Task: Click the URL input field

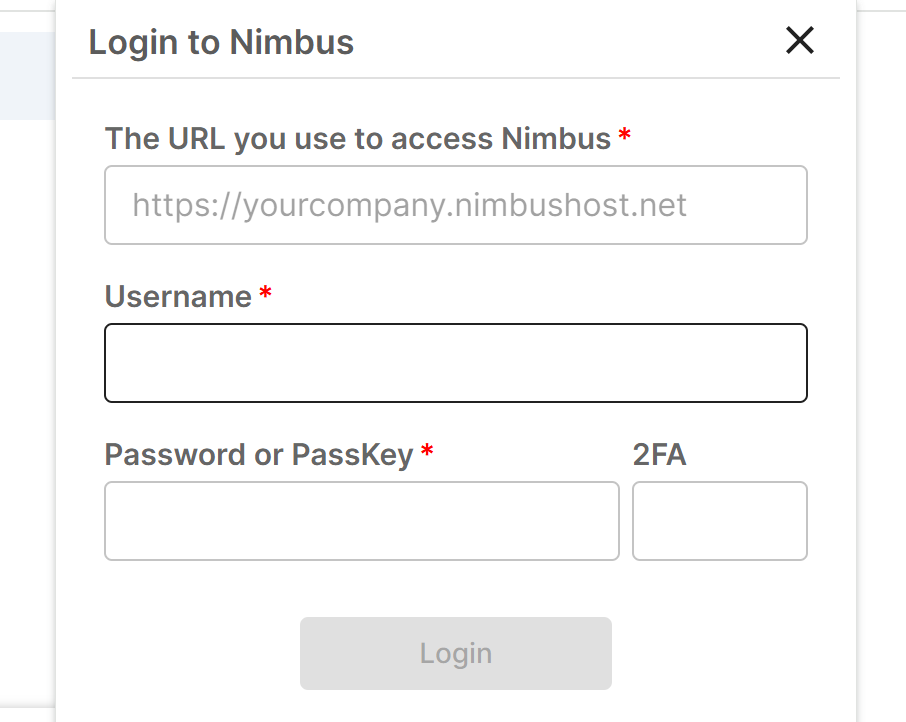Action: click(455, 205)
